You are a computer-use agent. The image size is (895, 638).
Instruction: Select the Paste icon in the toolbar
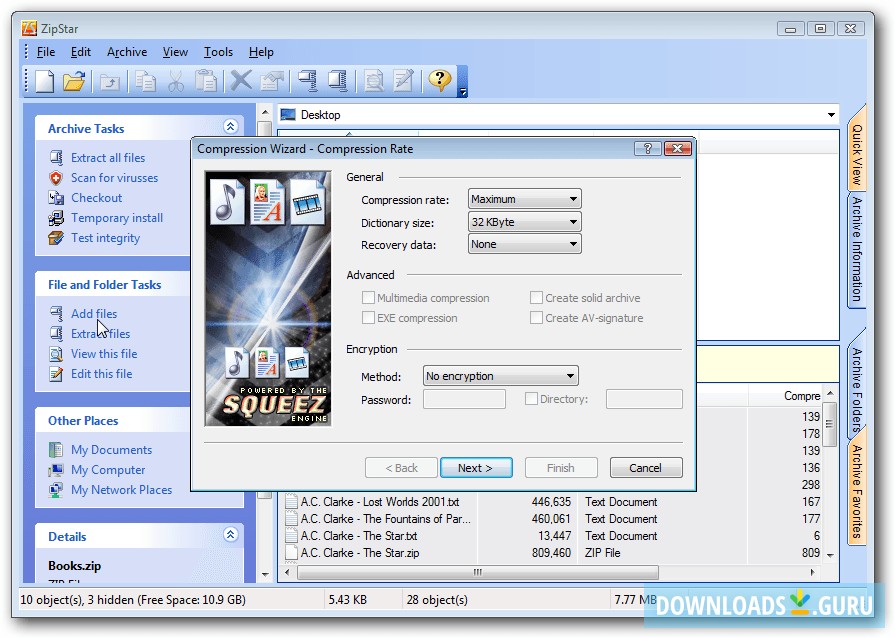tap(208, 82)
